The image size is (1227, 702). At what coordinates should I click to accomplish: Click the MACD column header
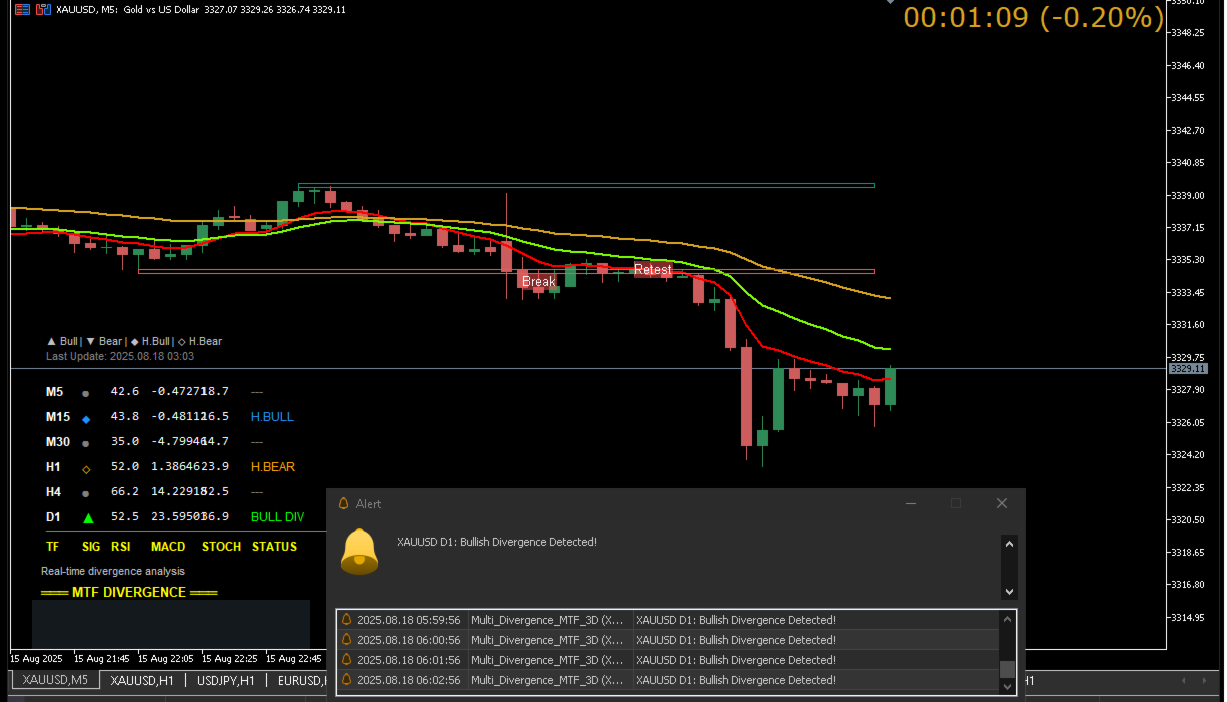[x=168, y=547]
